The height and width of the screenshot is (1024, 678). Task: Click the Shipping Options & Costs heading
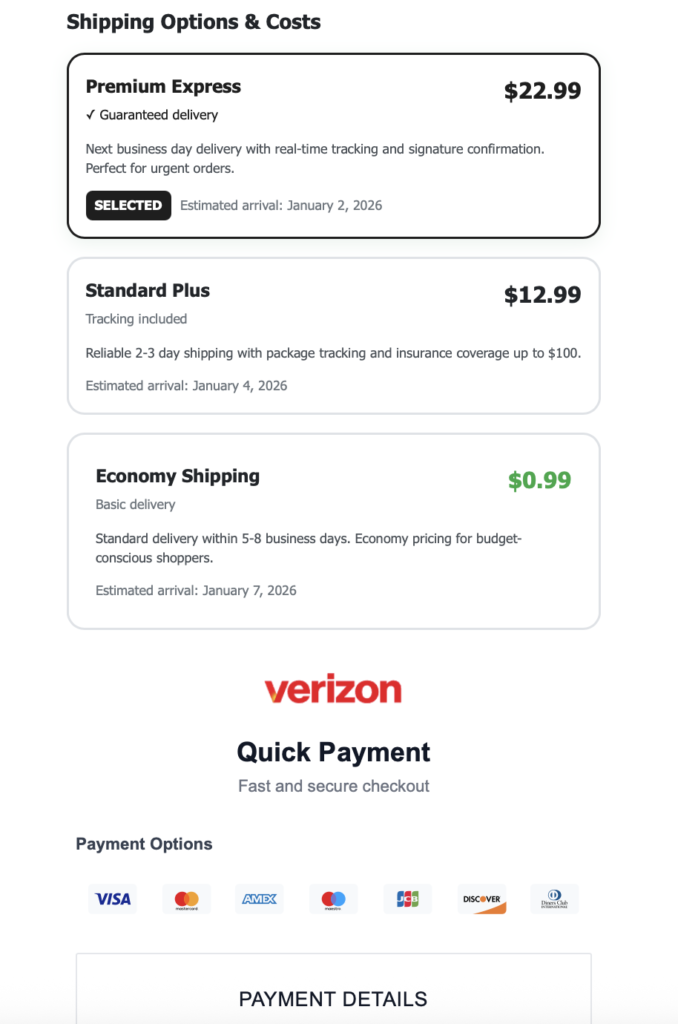[194, 22]
